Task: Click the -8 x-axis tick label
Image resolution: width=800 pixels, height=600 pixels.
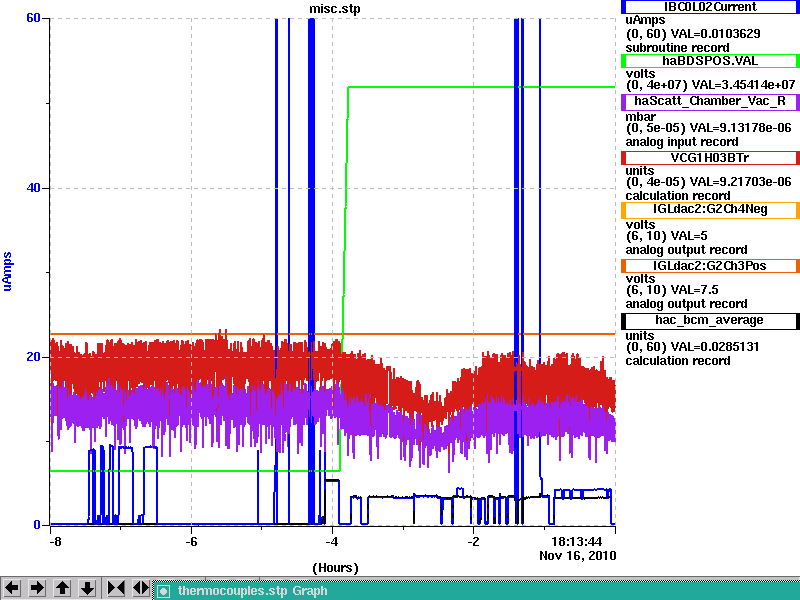Action: click(x=55, y=541)
